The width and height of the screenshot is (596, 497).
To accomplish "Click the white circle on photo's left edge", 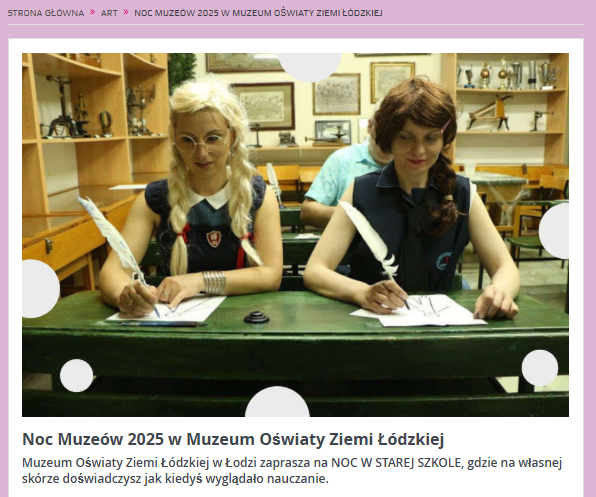I will [41, 289].
